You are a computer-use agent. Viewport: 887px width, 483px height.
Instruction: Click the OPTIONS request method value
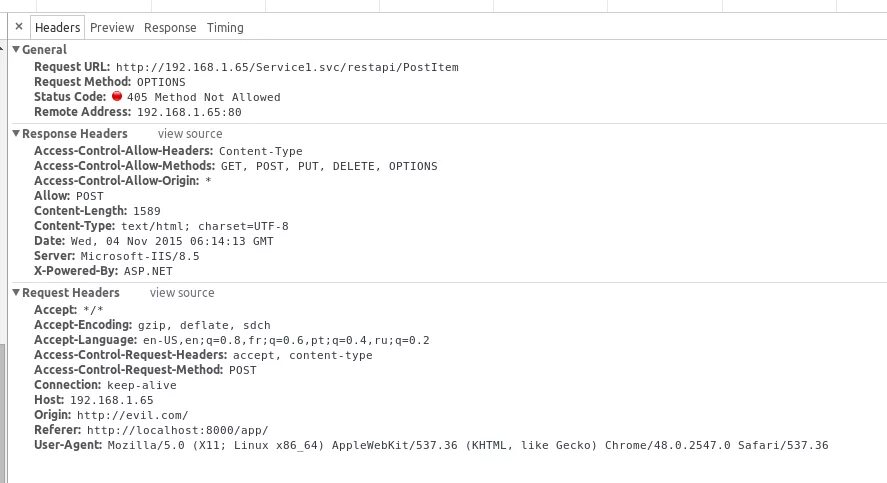coord(161,82)
